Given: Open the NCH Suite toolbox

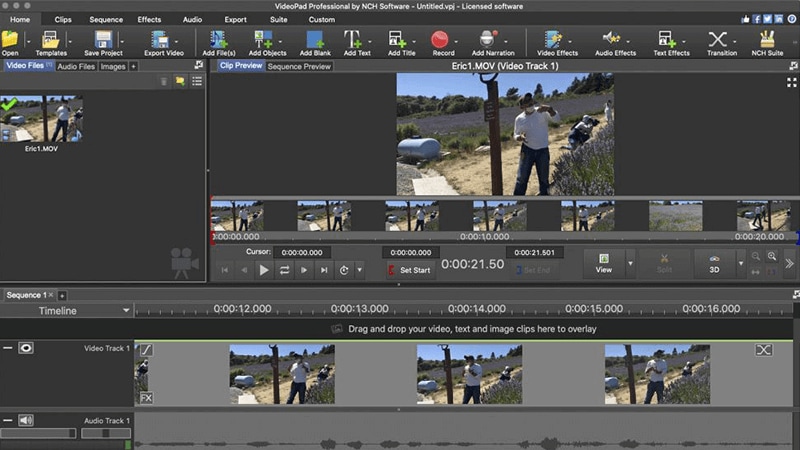Looking at the screenshot, I should pos(768,39).
